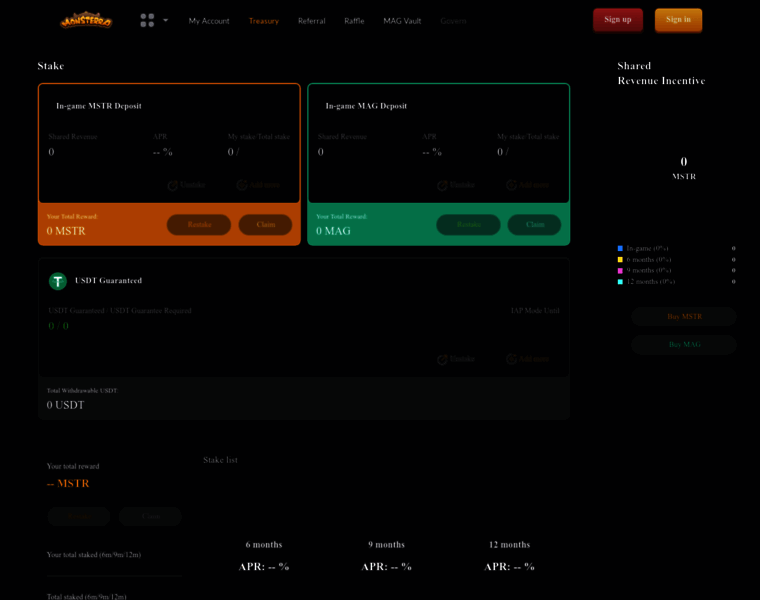Open the MAG Vault page
The height and width of the screenshot is (600, 760).
click(402, 21)
